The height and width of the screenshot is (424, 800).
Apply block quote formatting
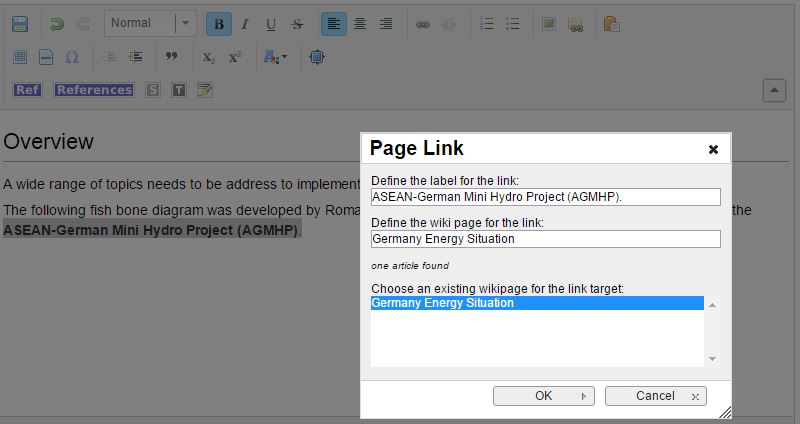[x=171, y=57]
